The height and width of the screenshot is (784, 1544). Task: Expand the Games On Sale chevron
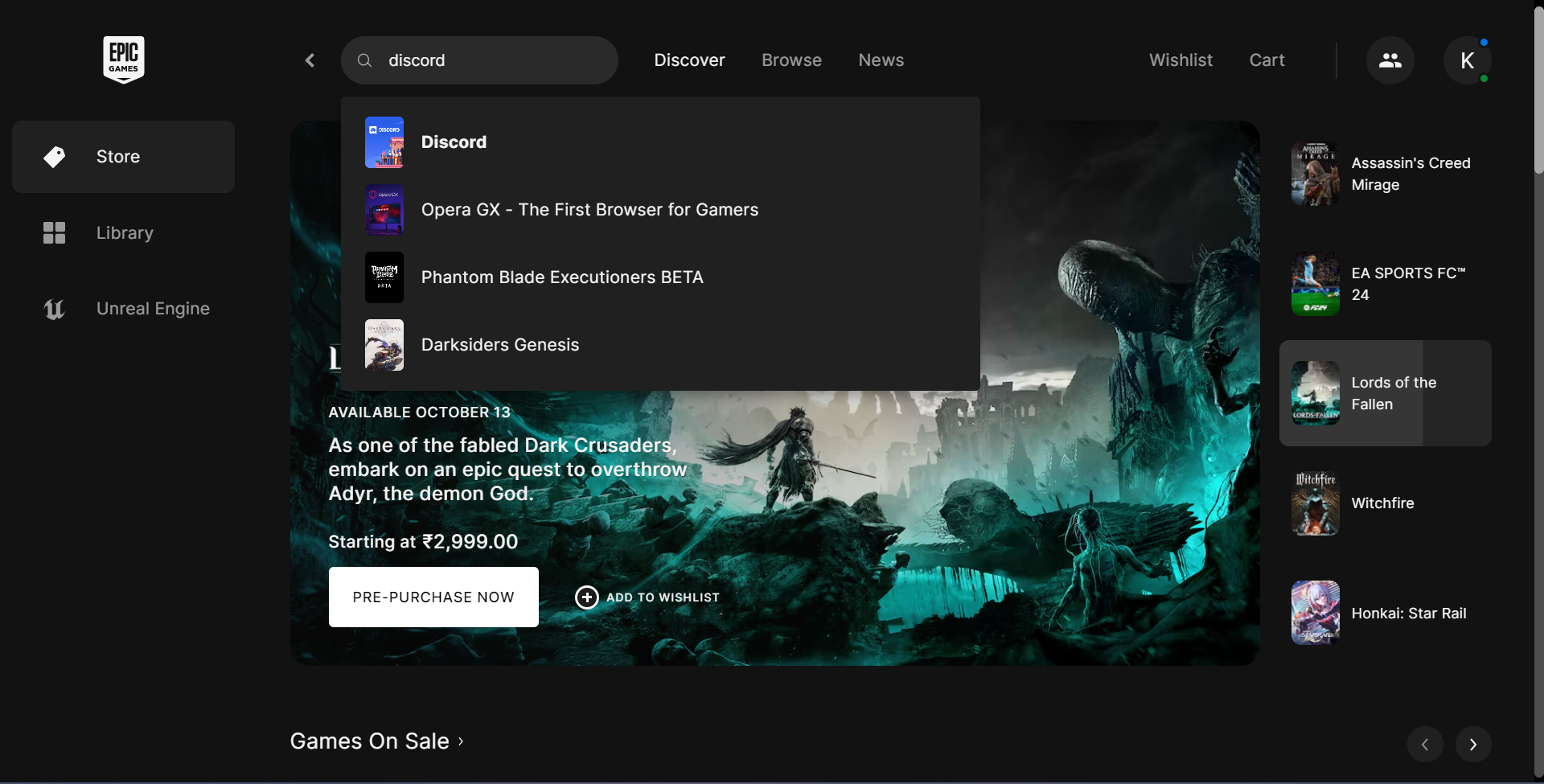pyautogui.click(x=461, y=741)
